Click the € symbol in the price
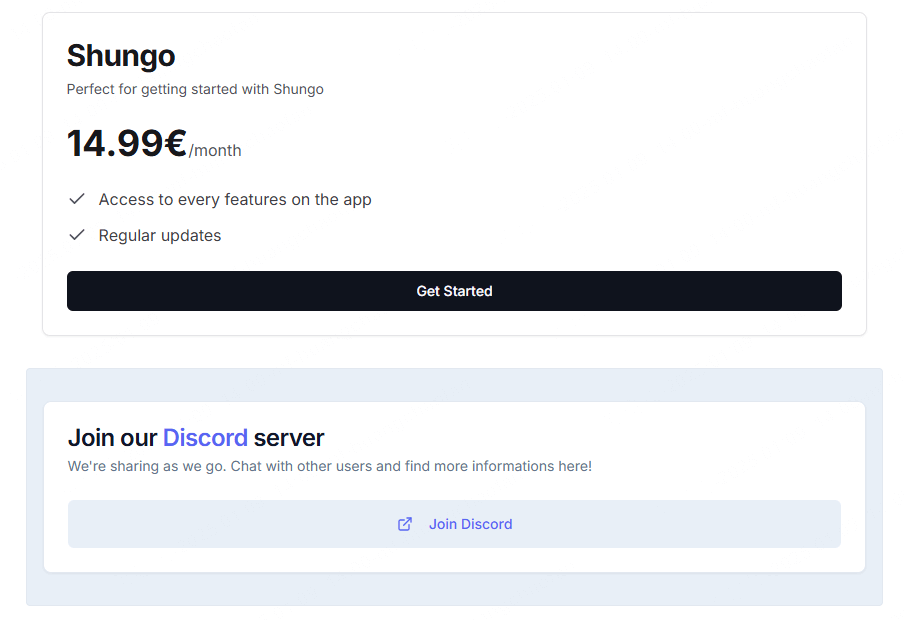This screenshot has width=904, height=620. (175, 144)
